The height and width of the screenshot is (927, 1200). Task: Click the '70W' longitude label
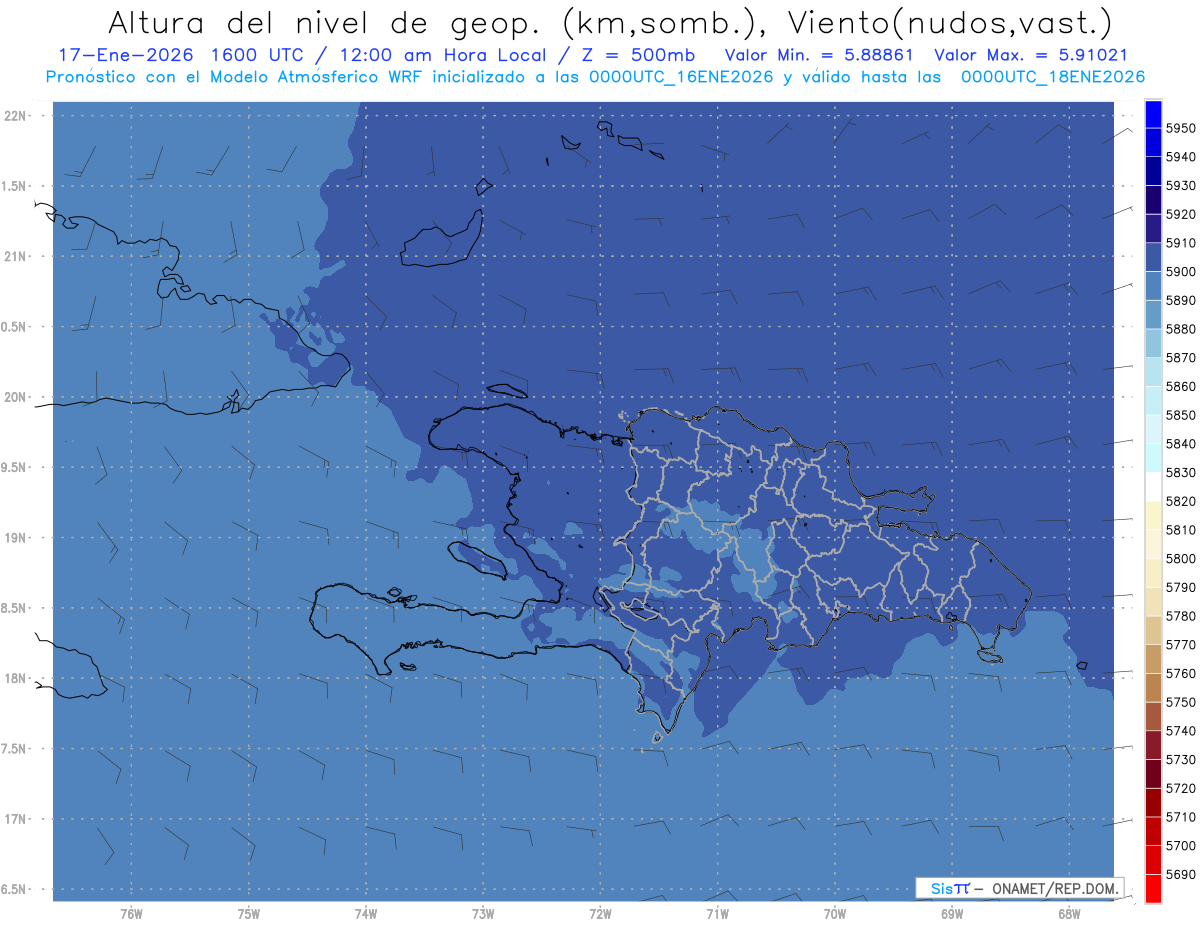[x=835, y=913]
